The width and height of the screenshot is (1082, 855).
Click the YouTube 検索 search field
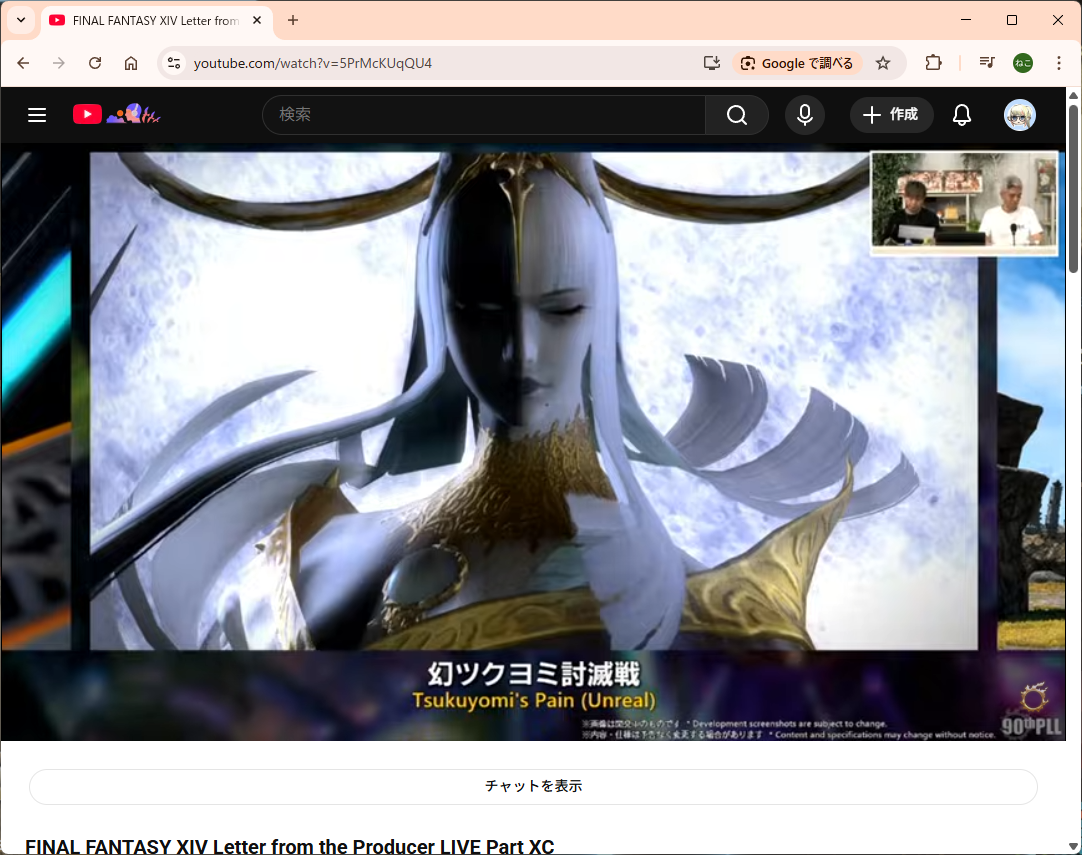(x=483, y=115)
